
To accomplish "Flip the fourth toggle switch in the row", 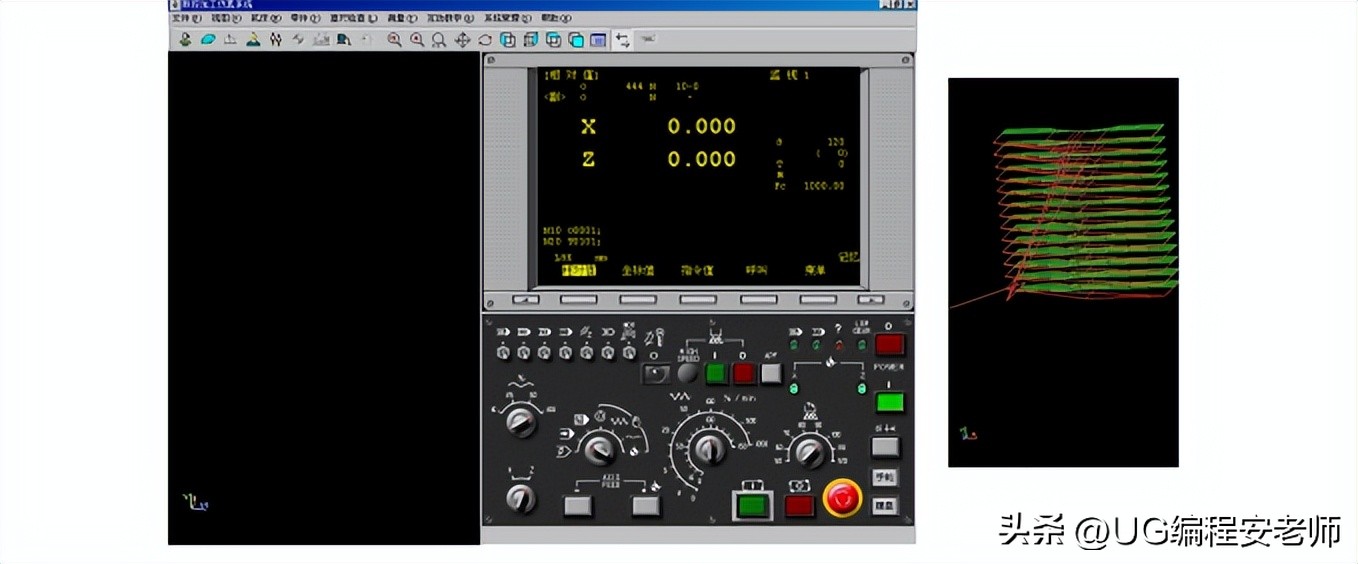I will click(566, 353).
